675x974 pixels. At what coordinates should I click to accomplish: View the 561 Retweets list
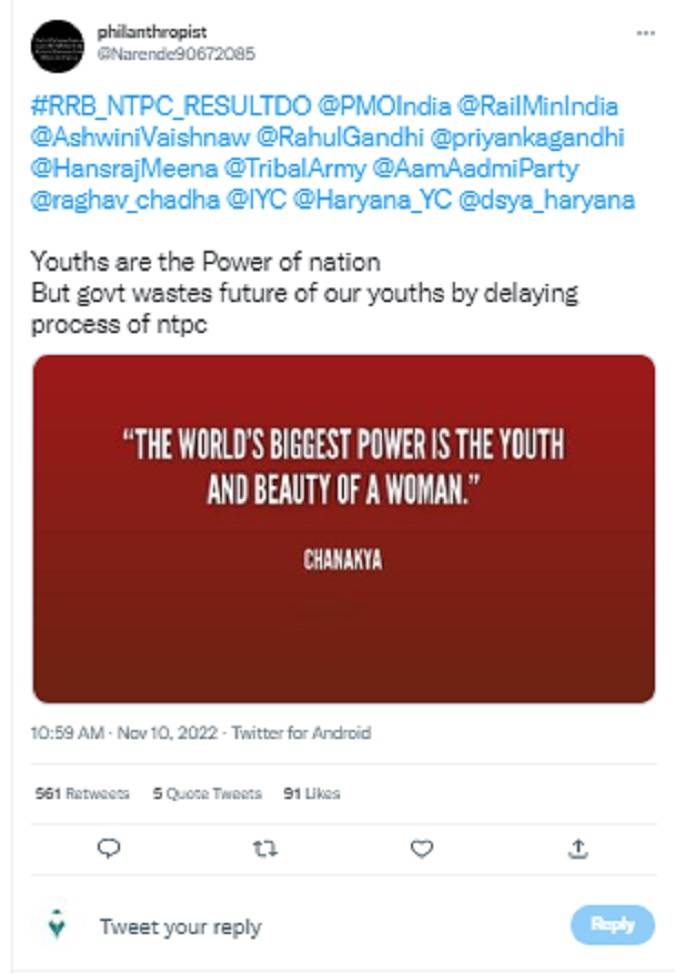coord(82,793)
